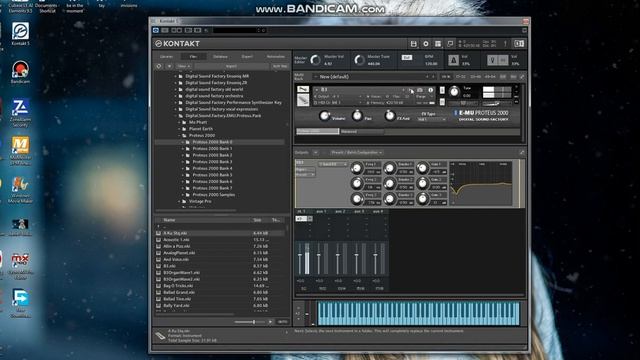The height and width of the screenshot is (360, 640).
Task: Click the refresh icon in Files toolbar
Action: [x=159, y=66]
